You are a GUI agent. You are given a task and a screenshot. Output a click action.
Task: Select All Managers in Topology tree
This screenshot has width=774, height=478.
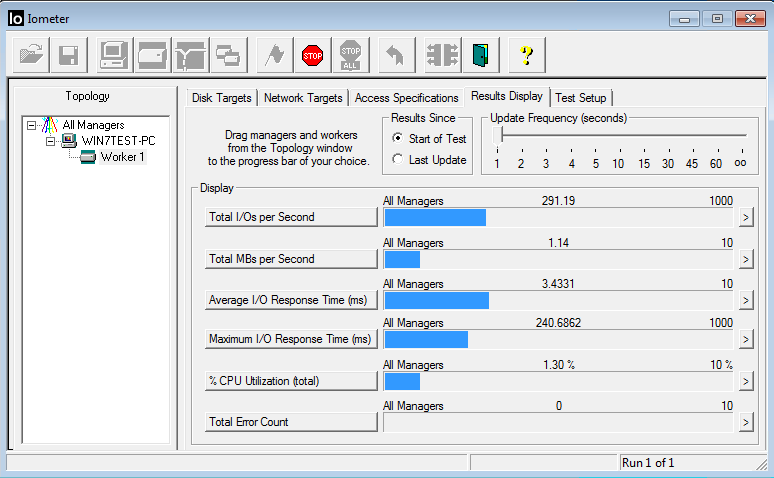click(x=93, y=125)
